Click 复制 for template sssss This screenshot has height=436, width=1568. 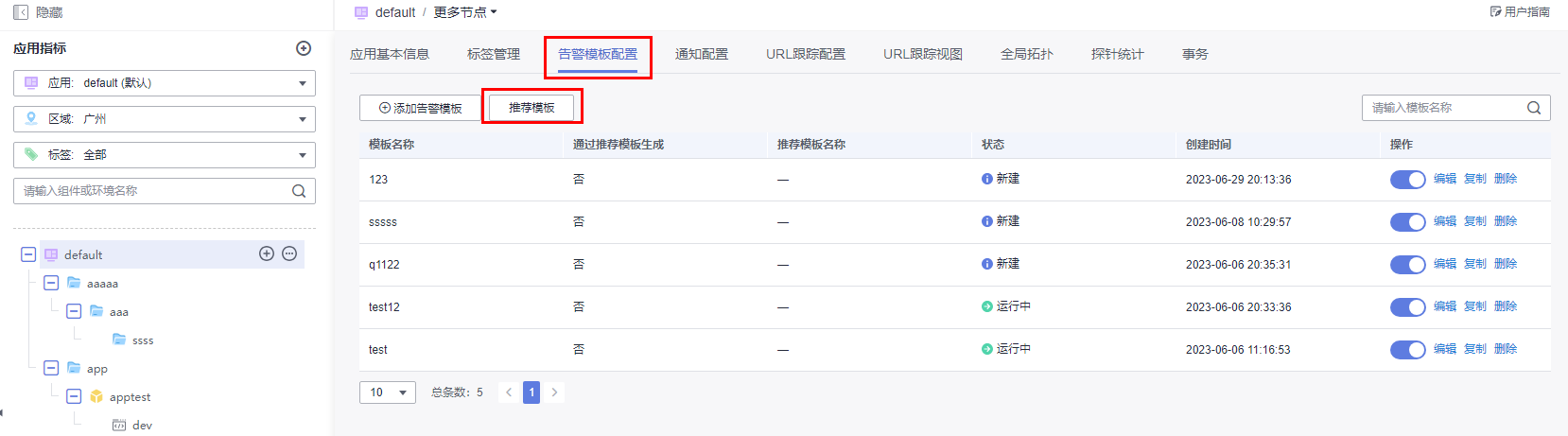[1475, 221]
